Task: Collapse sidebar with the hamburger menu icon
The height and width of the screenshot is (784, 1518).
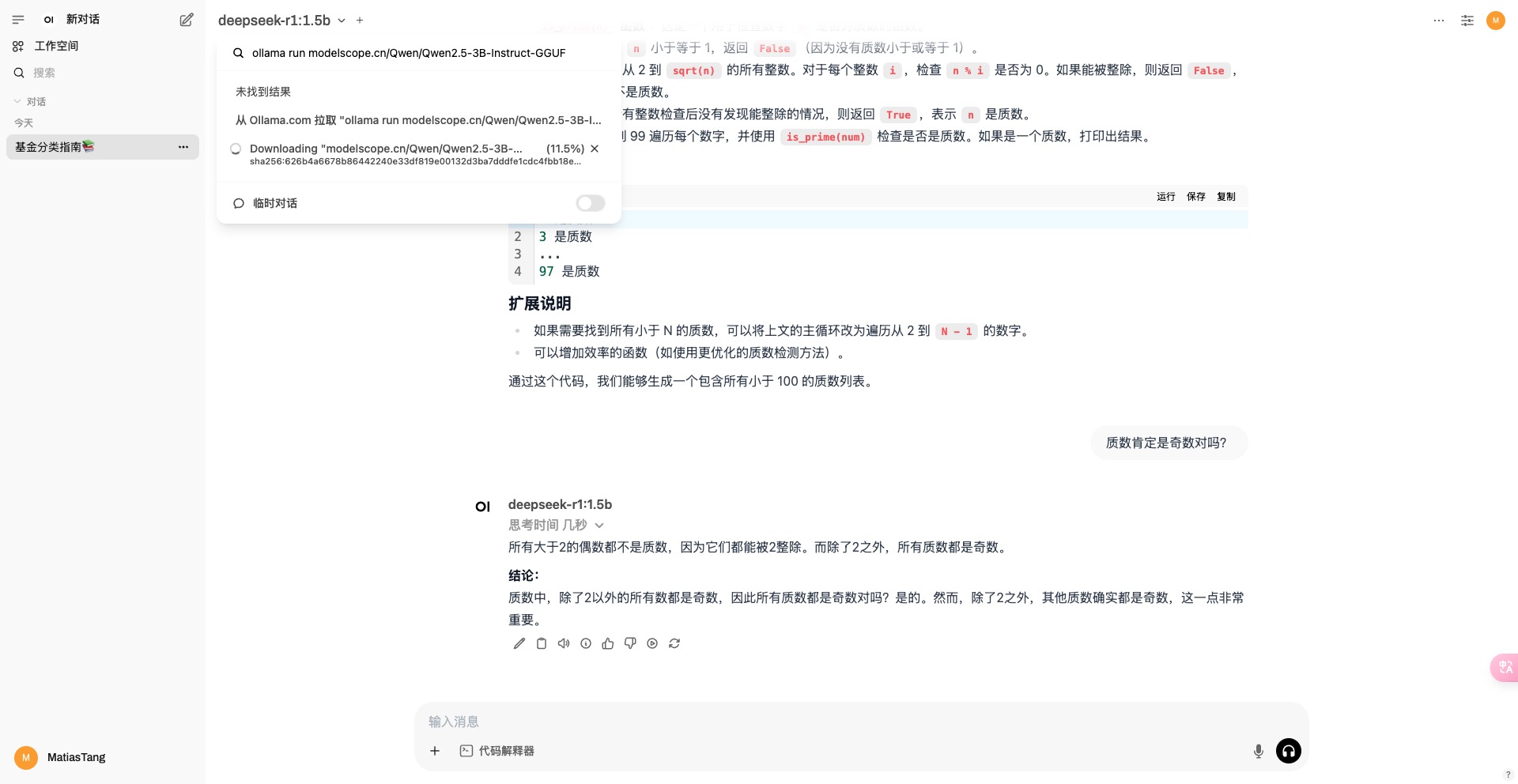Action: tap(18, 20)
